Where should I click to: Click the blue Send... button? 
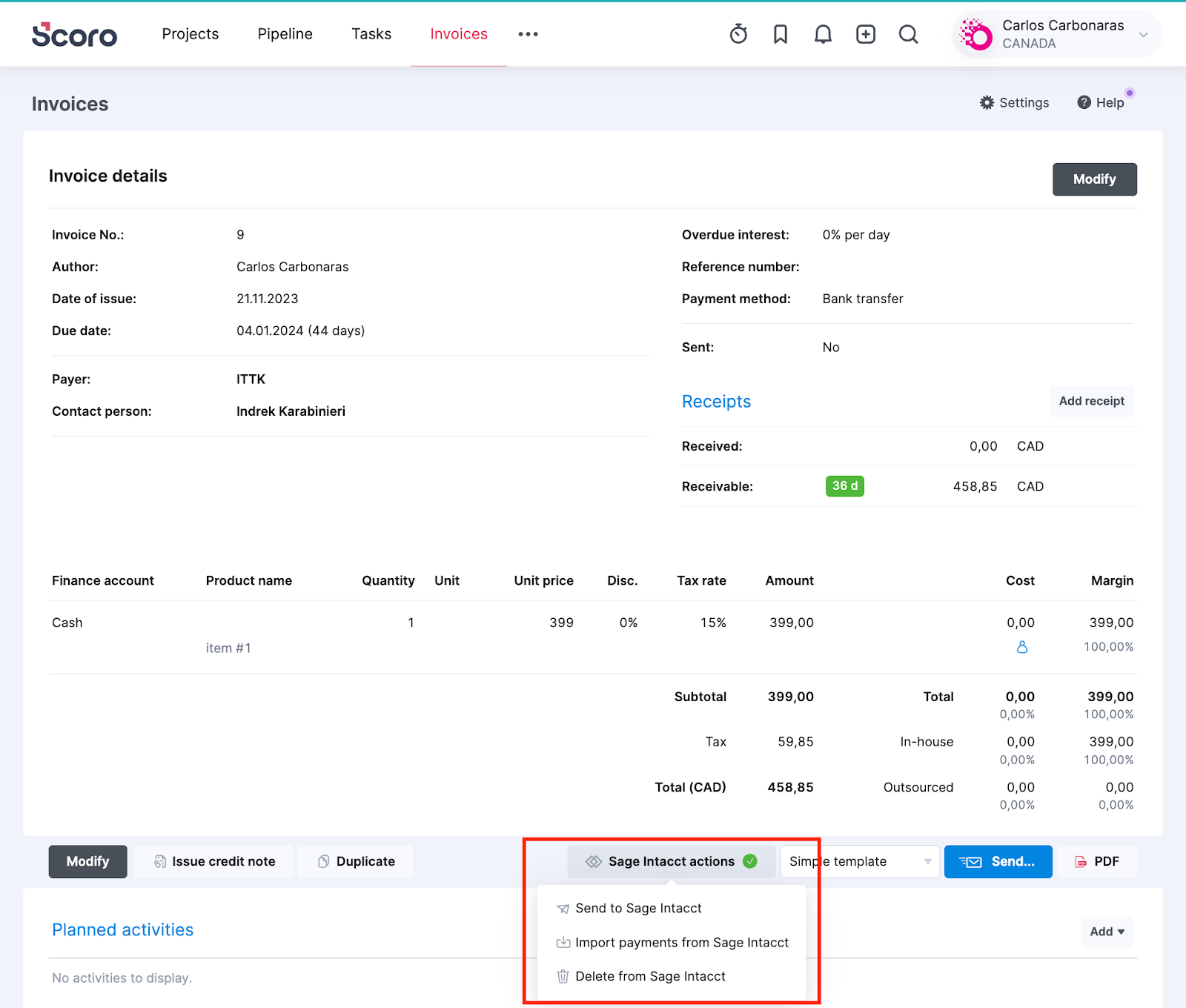point(998,861)
